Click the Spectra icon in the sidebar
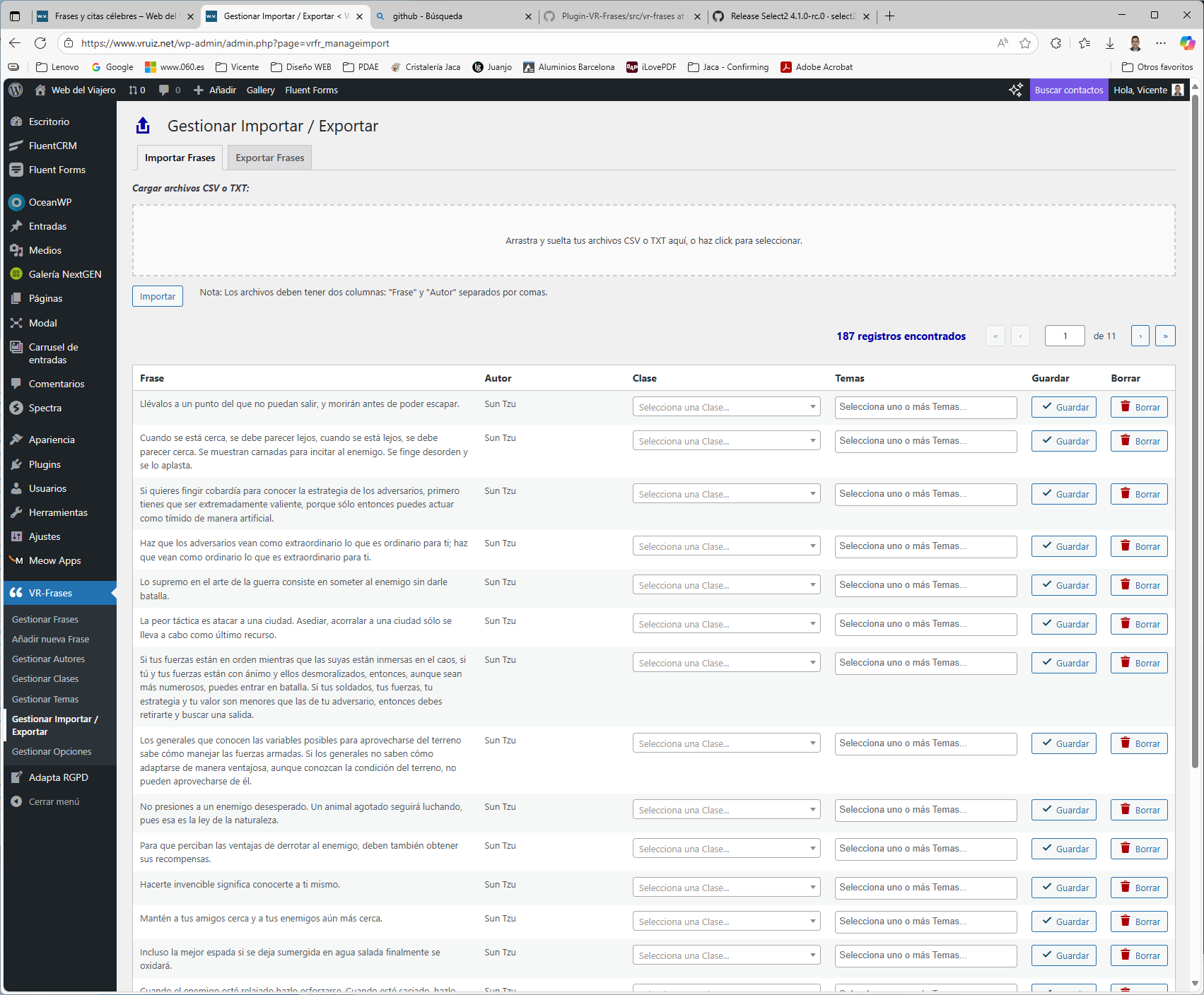Viewport: 1204px width, 995px height. point(16,408)
